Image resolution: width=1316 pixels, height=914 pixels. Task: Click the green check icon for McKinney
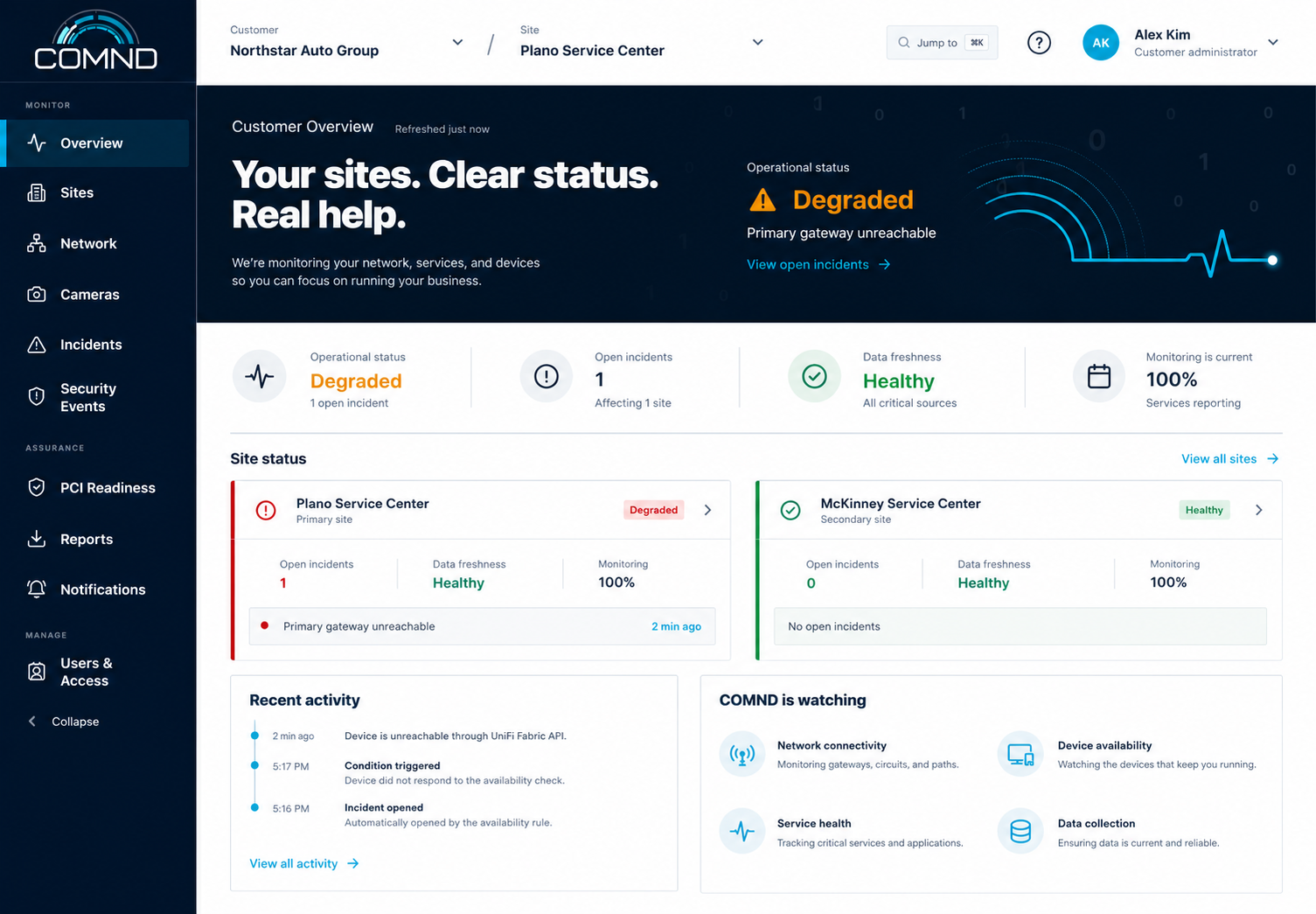coord(790,510)
